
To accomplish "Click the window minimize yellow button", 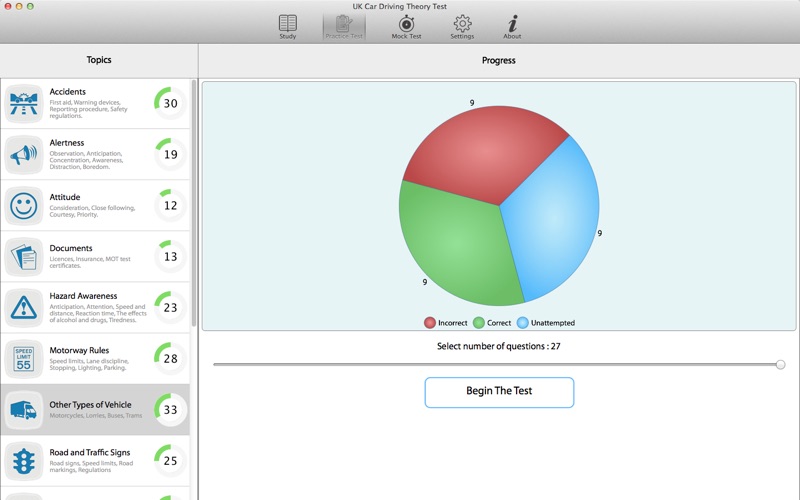I will coord(19,7).
